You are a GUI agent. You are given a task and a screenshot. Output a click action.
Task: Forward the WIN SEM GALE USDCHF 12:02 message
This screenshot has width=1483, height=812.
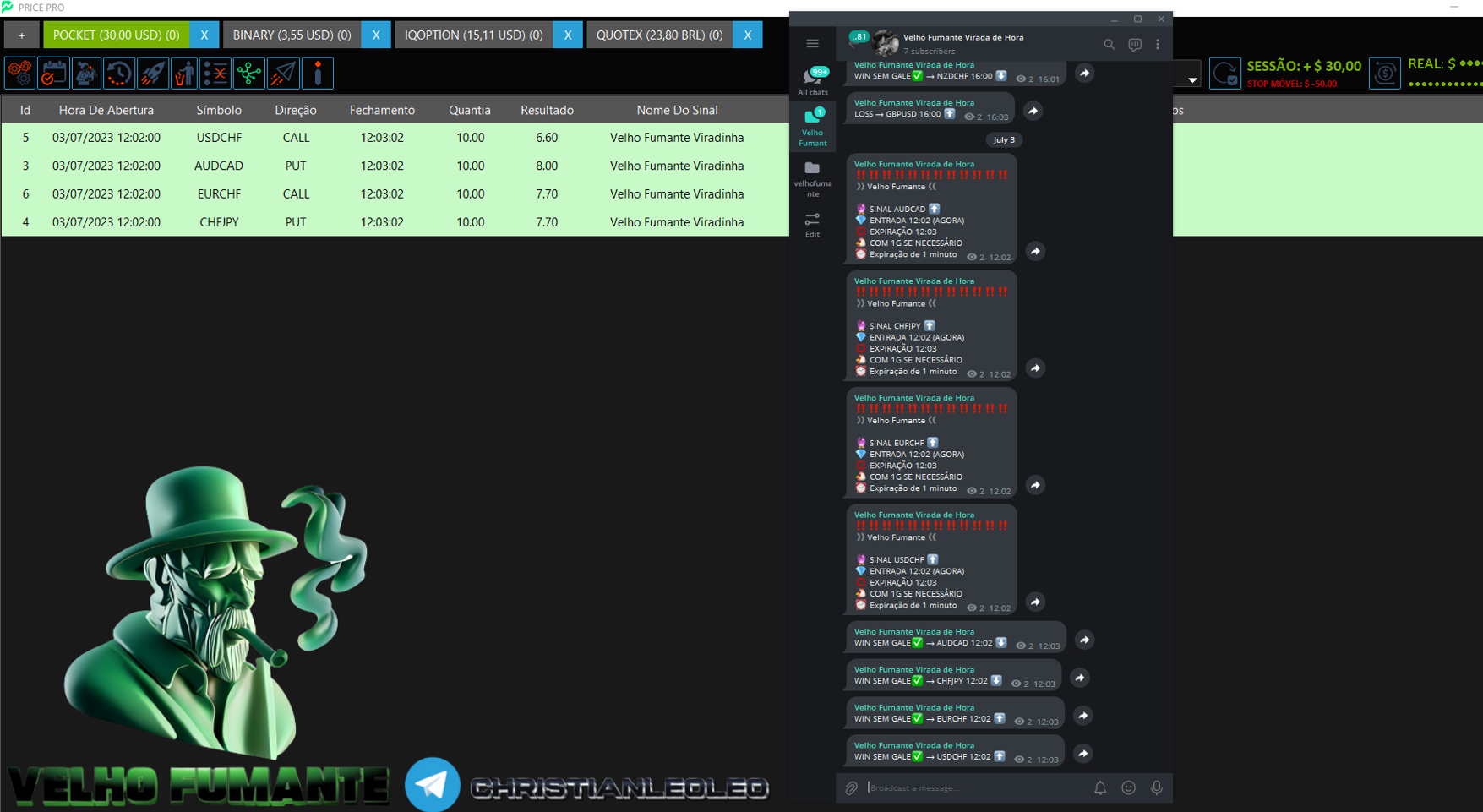[1082, 754]
